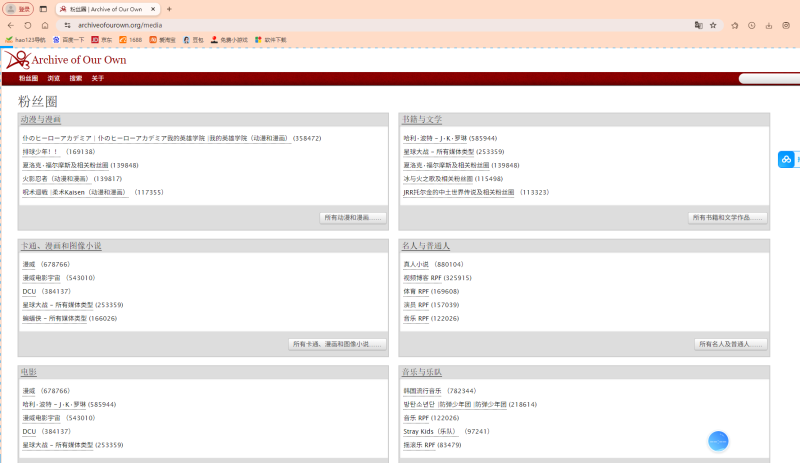The image size is (800, 463).
Task: Open the 百度一下 bookmark
Action: (x=68, y=40)
